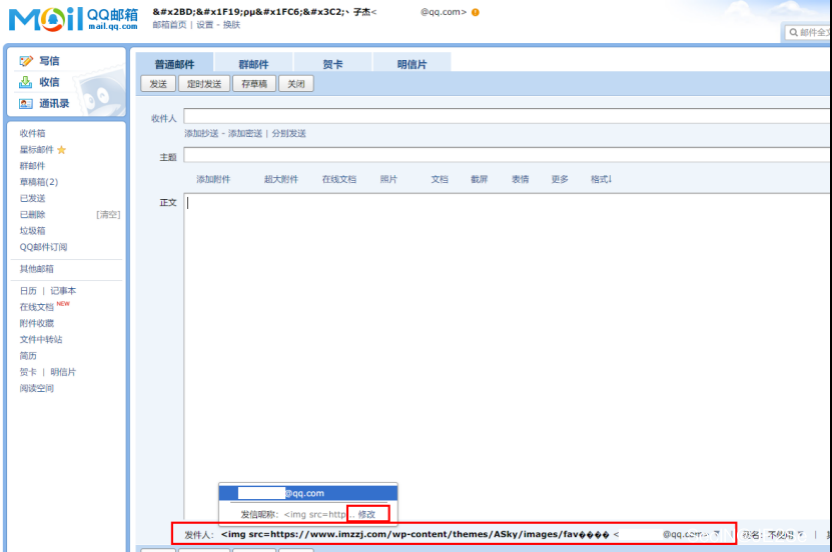The image size is (832, 552).
Task: Expand 更多 in the compose toolbar
Action: point(560,179)
